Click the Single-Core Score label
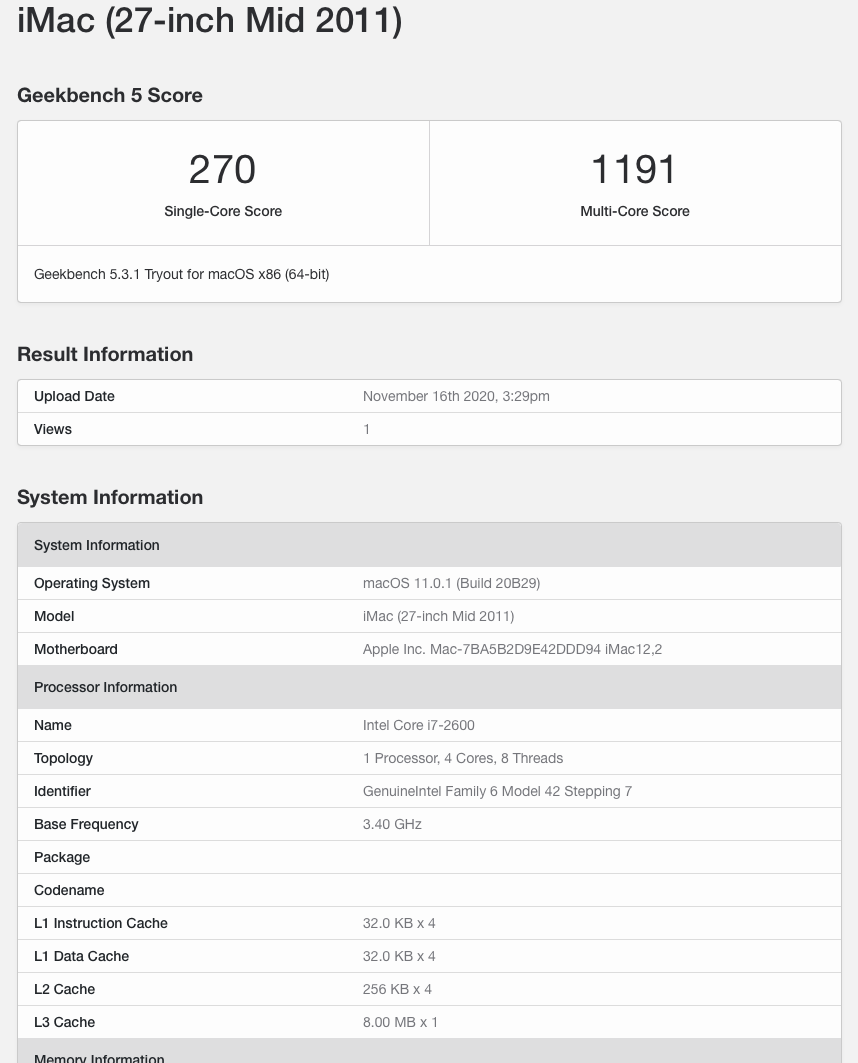 223,211
